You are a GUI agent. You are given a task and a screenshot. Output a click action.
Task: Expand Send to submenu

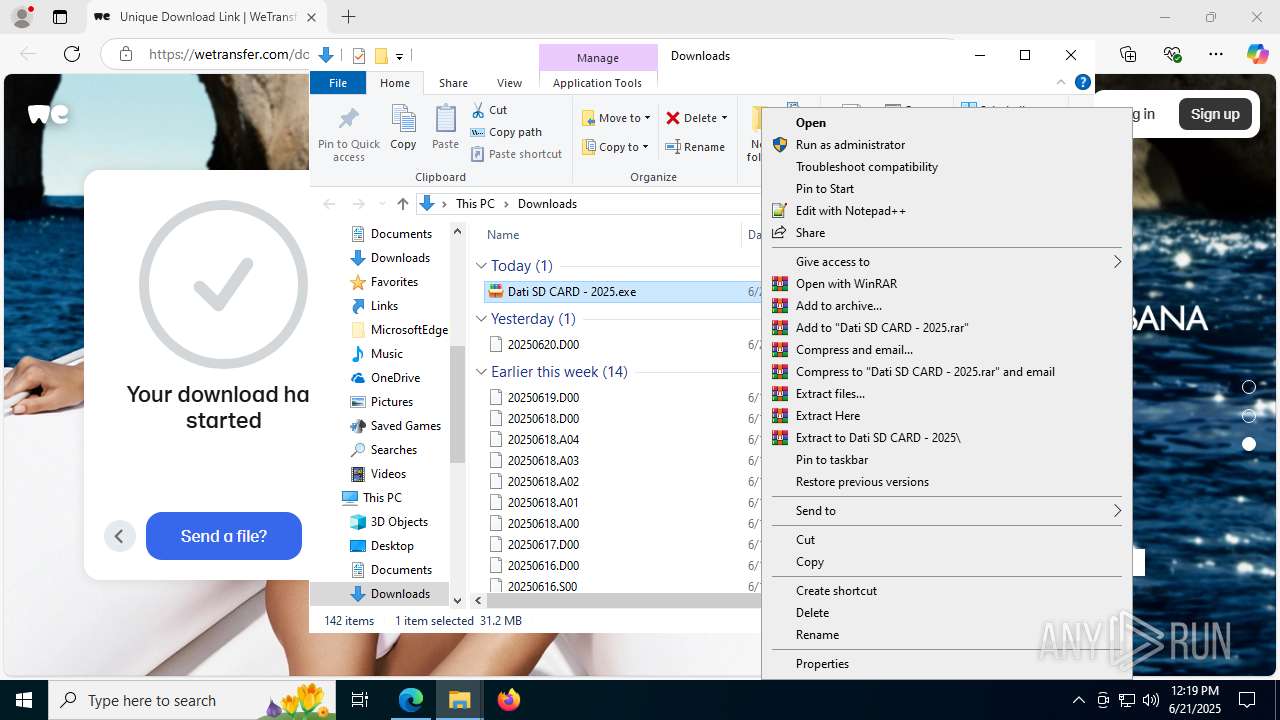[945, 511]
